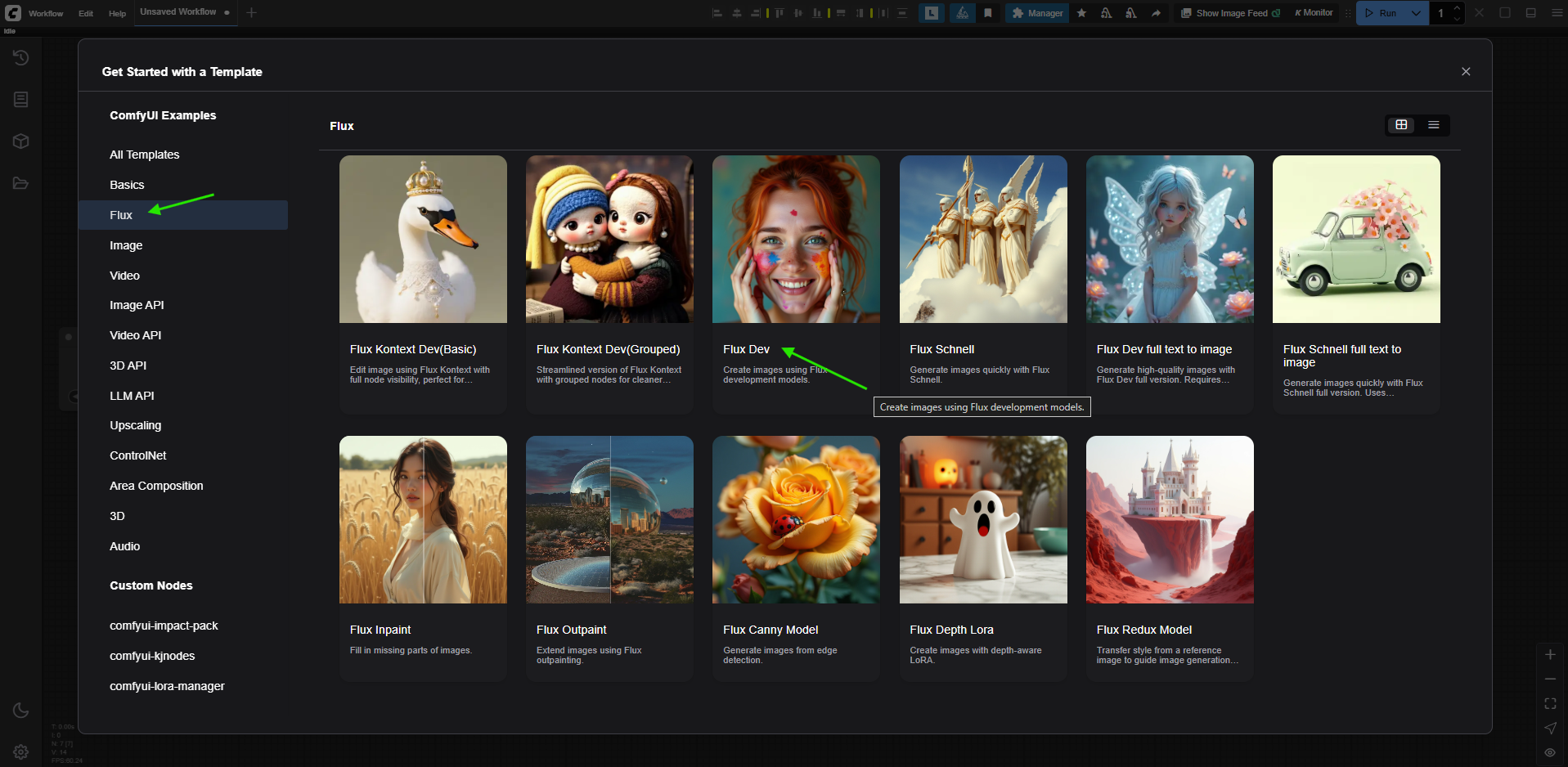Select 3D API category

pyautogui.click(x=183, y=366)
